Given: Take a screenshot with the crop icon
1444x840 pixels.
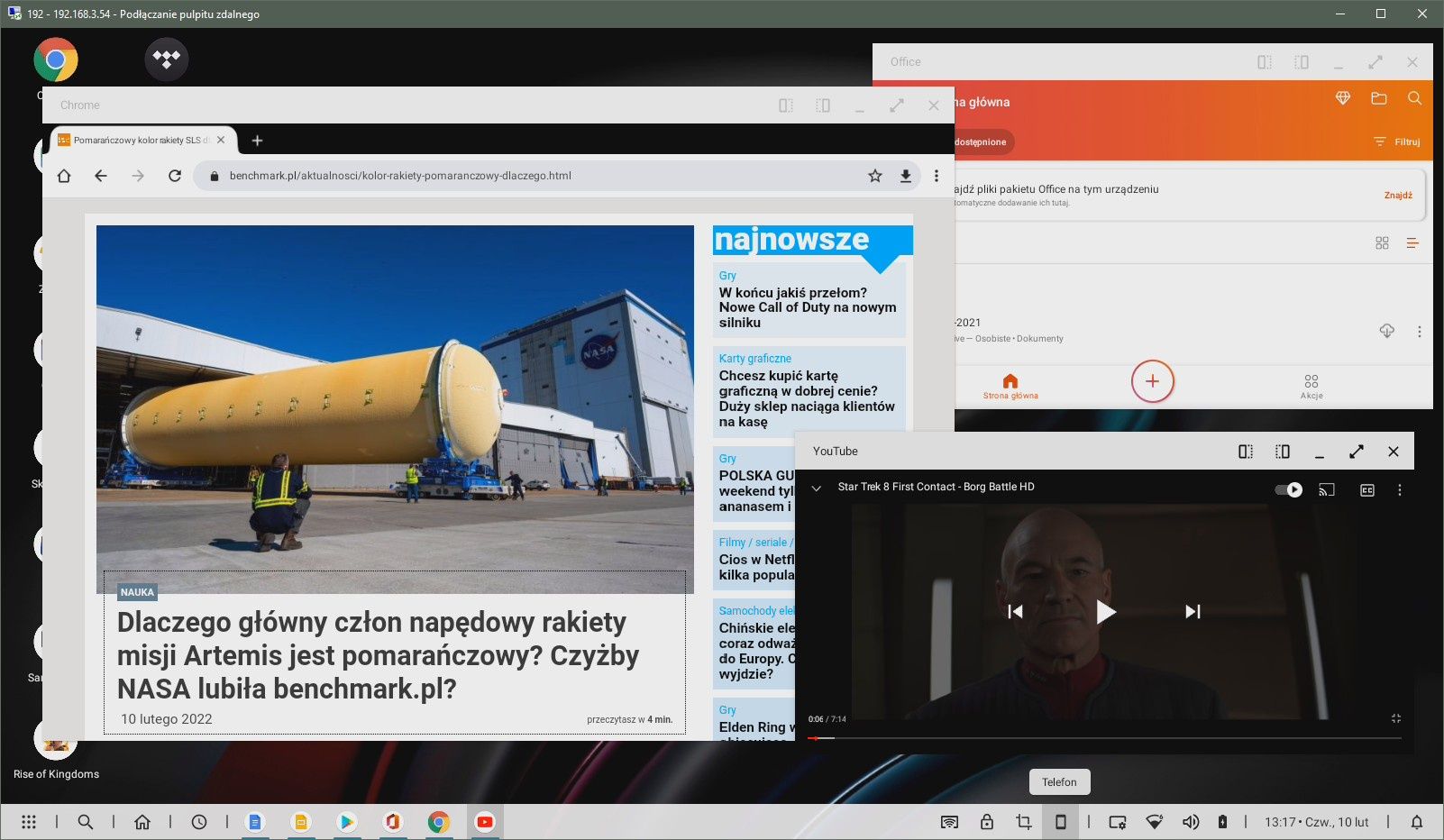Looking at the screenshot, I should [1023, 822].
